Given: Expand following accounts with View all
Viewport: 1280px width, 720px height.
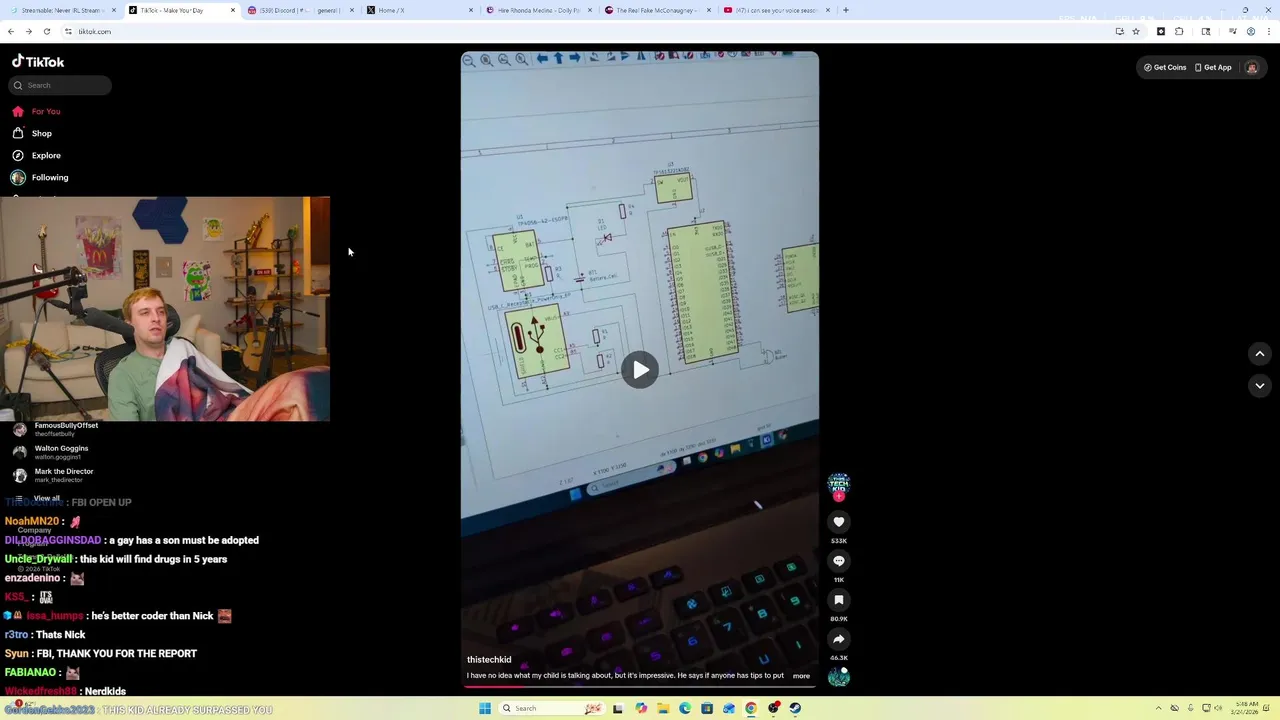Looking at the screenshot, I should pyautogui.click(x=37, y=498).
